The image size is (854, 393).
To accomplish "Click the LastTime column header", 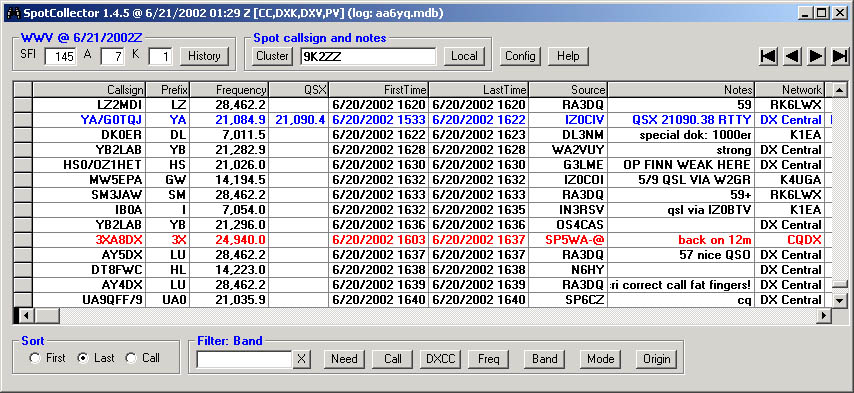I will click(479, 89).
